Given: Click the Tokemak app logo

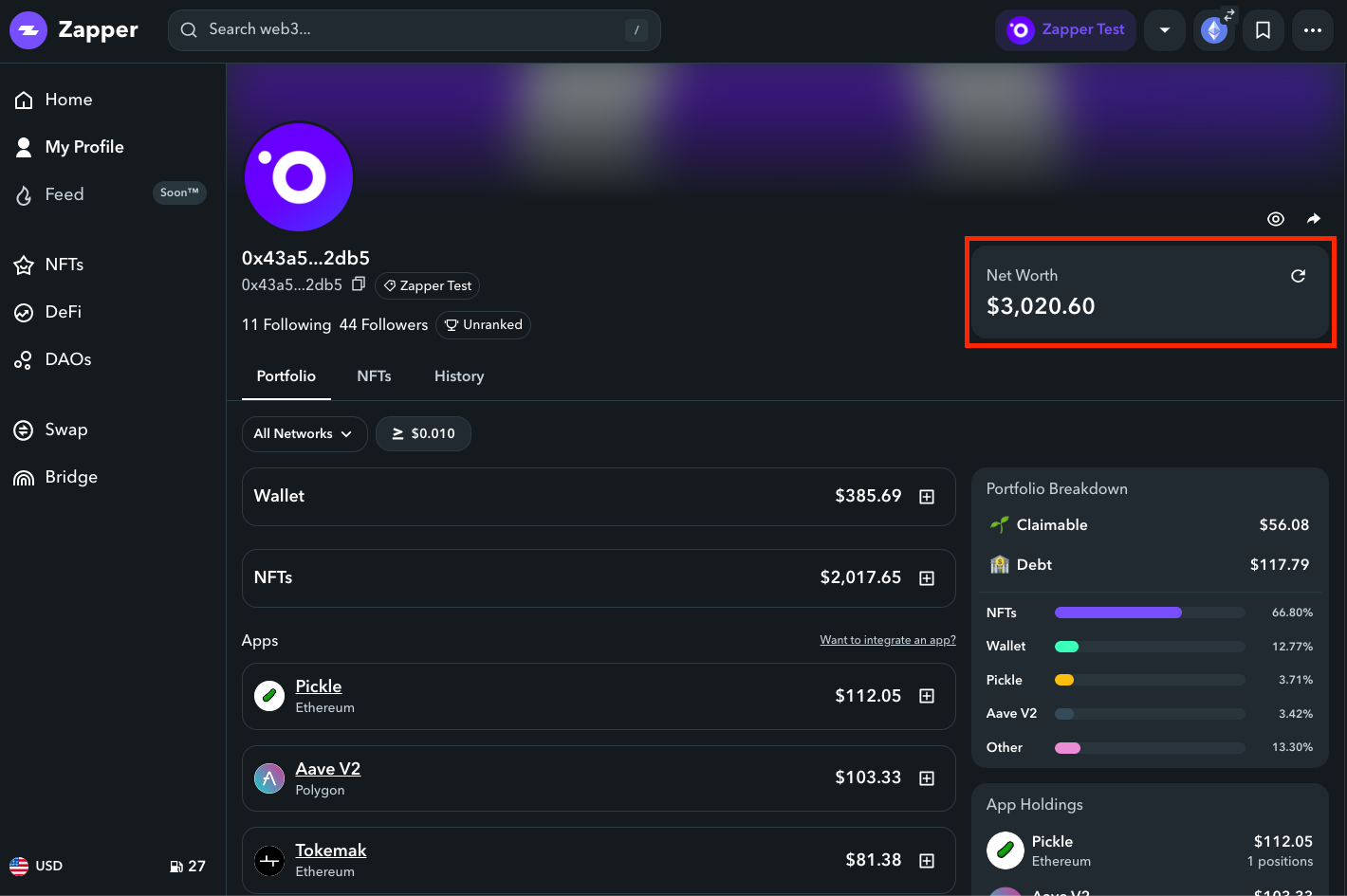Looking at the screenshot, I should [269, 860].
